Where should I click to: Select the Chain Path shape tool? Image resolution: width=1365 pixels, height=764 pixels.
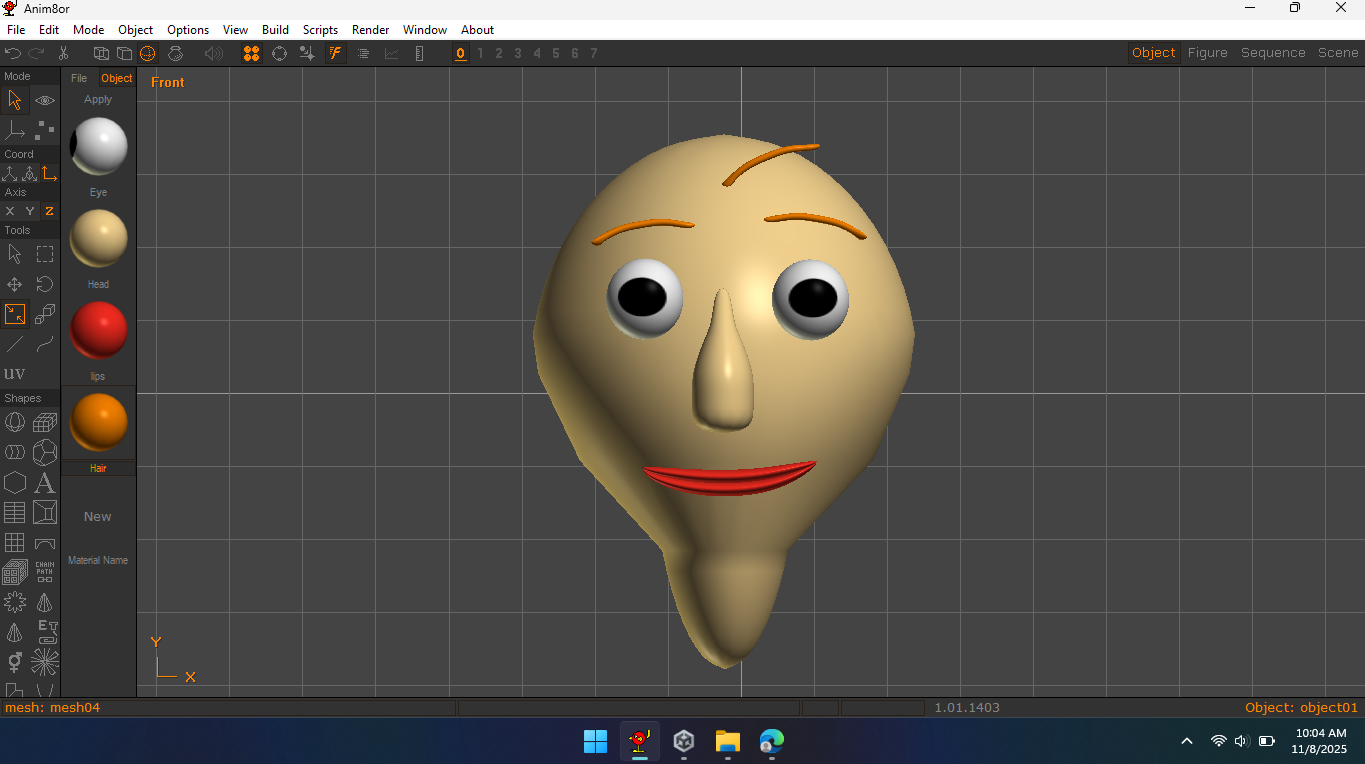click(45, 573)
